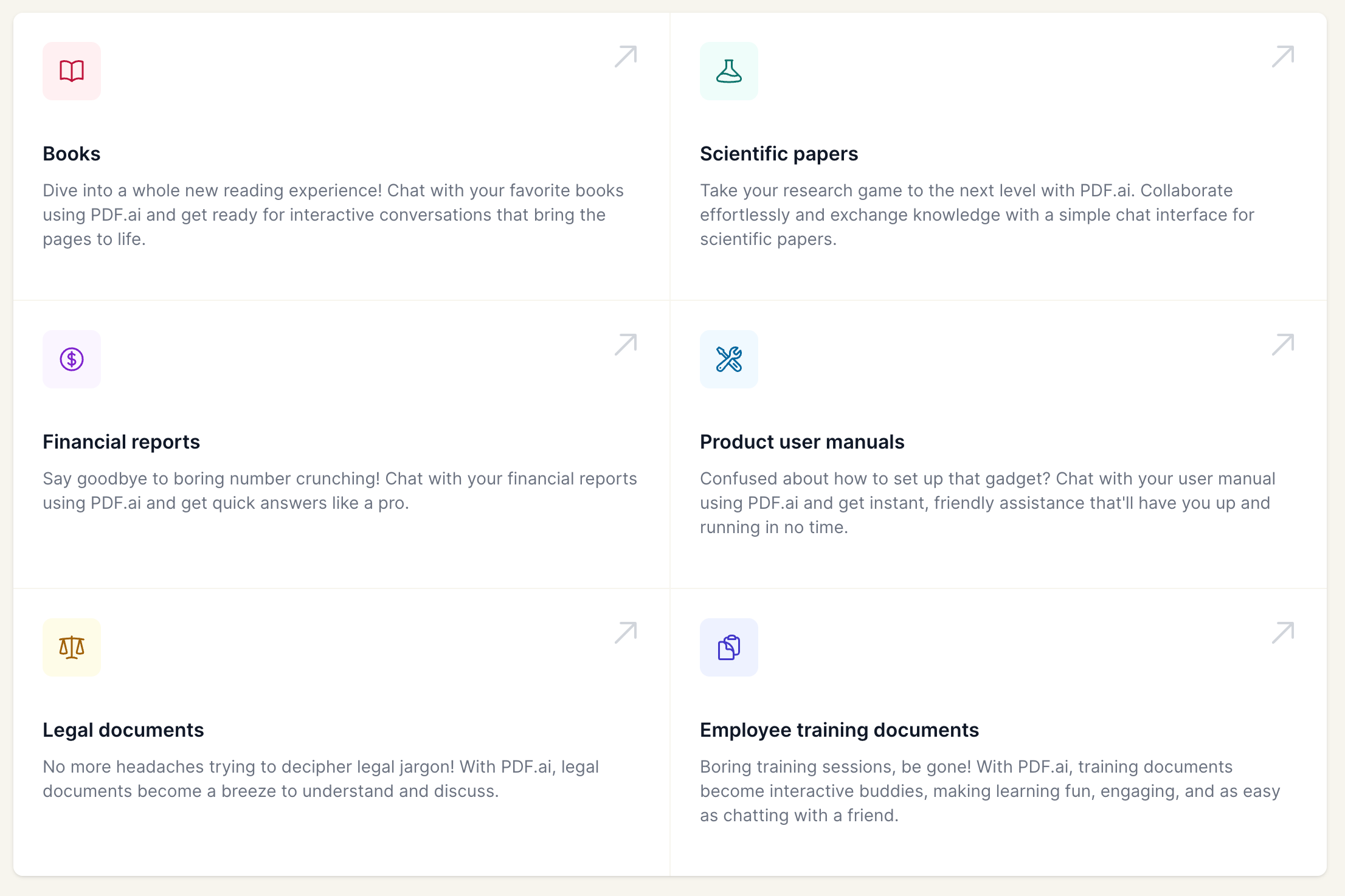Click the indigo clipboard documents icon
The image size is (1345, 896).
728,647
